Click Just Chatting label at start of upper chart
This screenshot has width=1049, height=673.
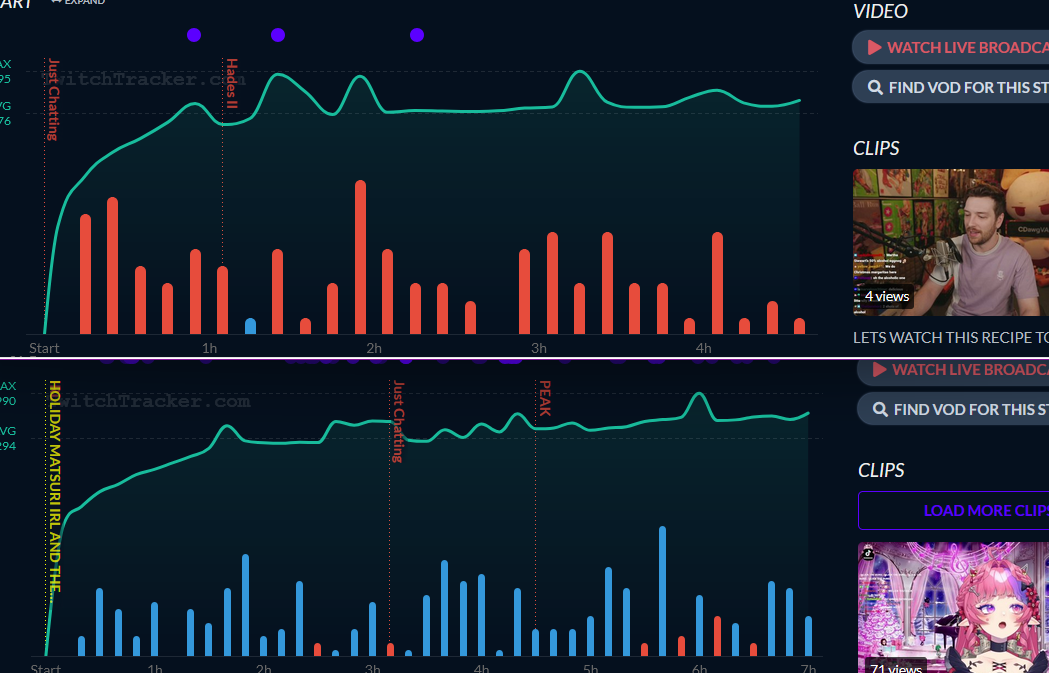[x=54, y=99]
